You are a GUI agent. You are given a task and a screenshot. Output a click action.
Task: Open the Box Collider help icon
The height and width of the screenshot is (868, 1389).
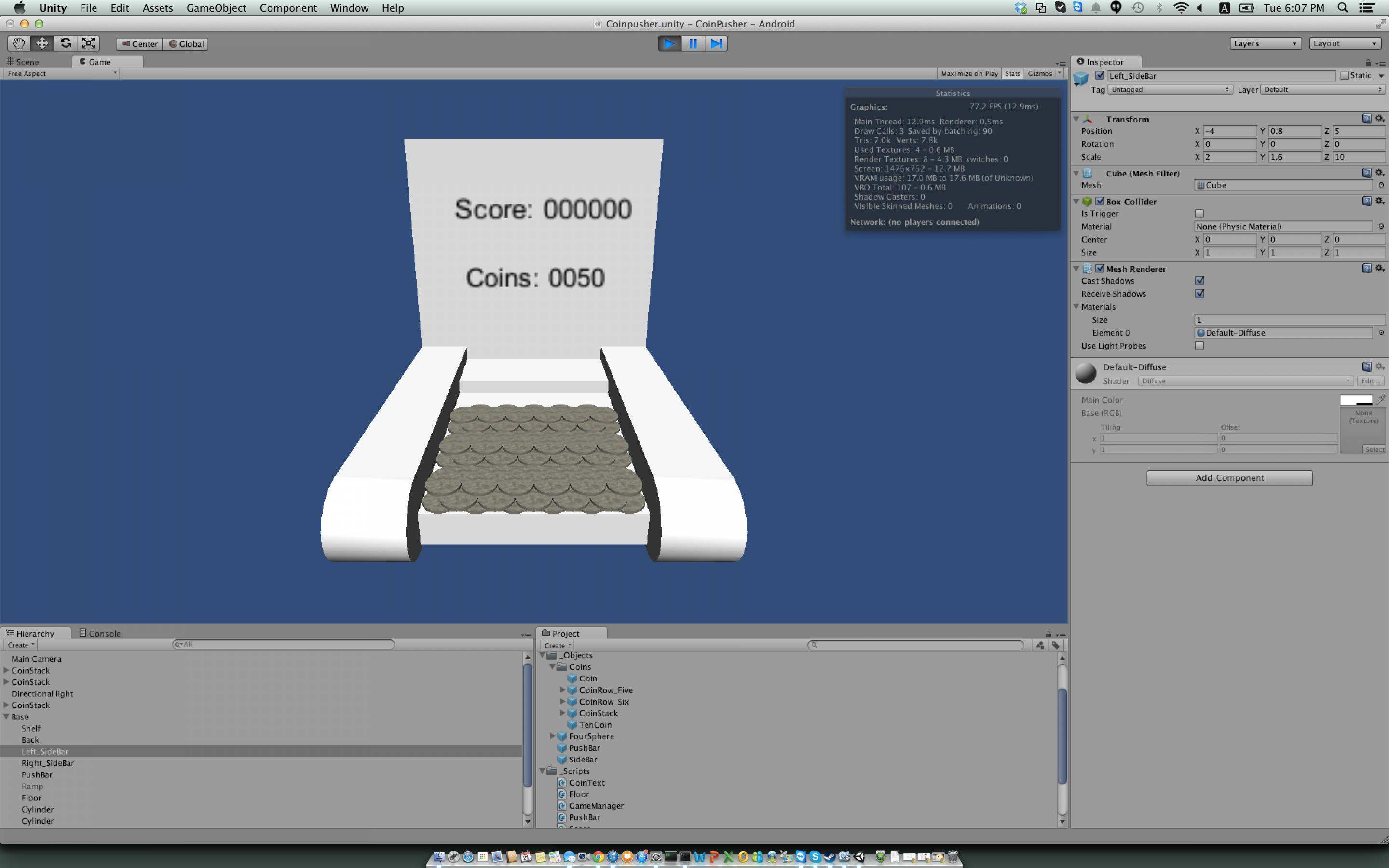[1366, 202]
